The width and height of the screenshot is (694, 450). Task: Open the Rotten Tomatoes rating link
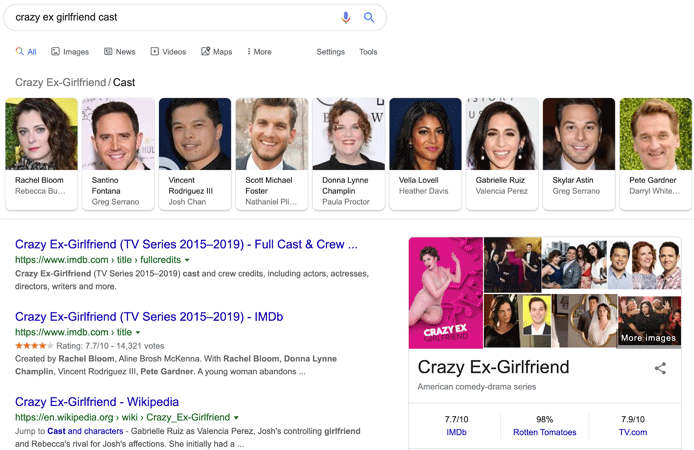[544, 432]
